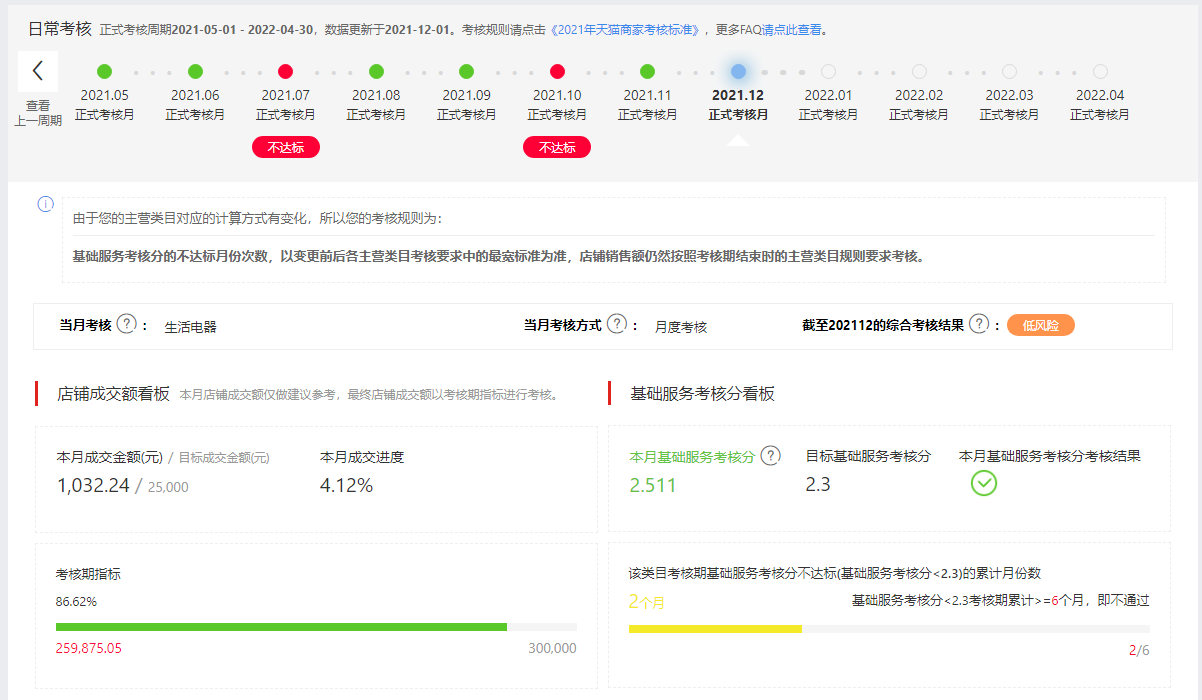The width and height of the screenshot is (1202, 700).
Task: Click the 300,000 target amount
Action: 552,648
